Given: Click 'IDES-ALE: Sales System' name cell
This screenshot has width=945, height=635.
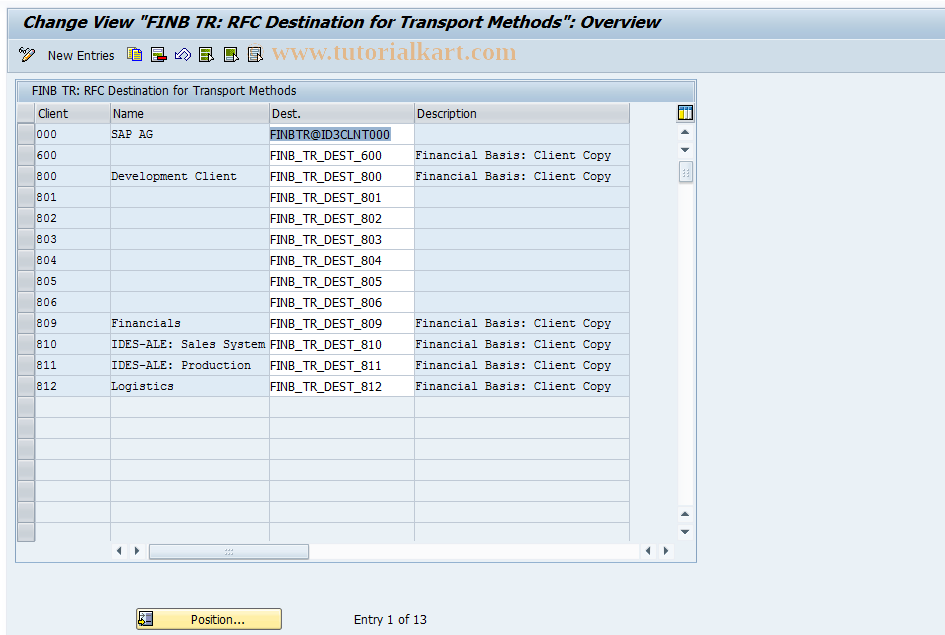Looking at the screenshot, I should (x=190, y=345).
